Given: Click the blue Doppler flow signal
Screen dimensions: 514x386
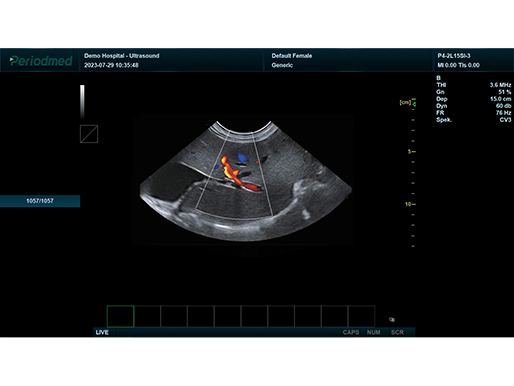Looking at the screenshot, I should tap(242, 158).
